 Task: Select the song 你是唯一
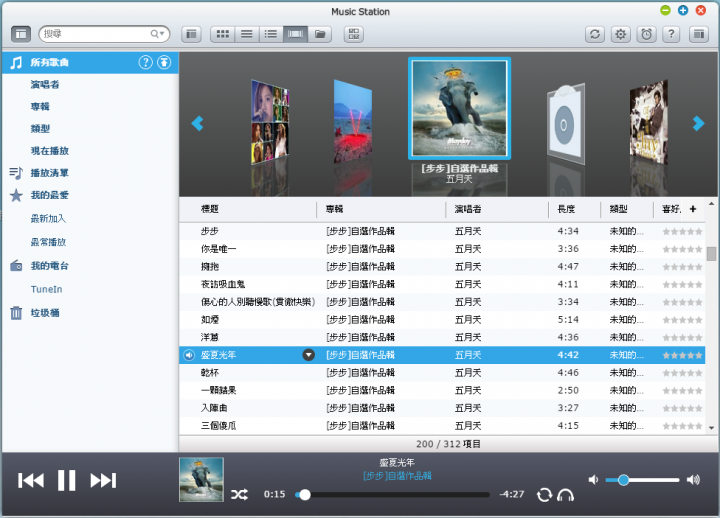[x=219, y=249]
